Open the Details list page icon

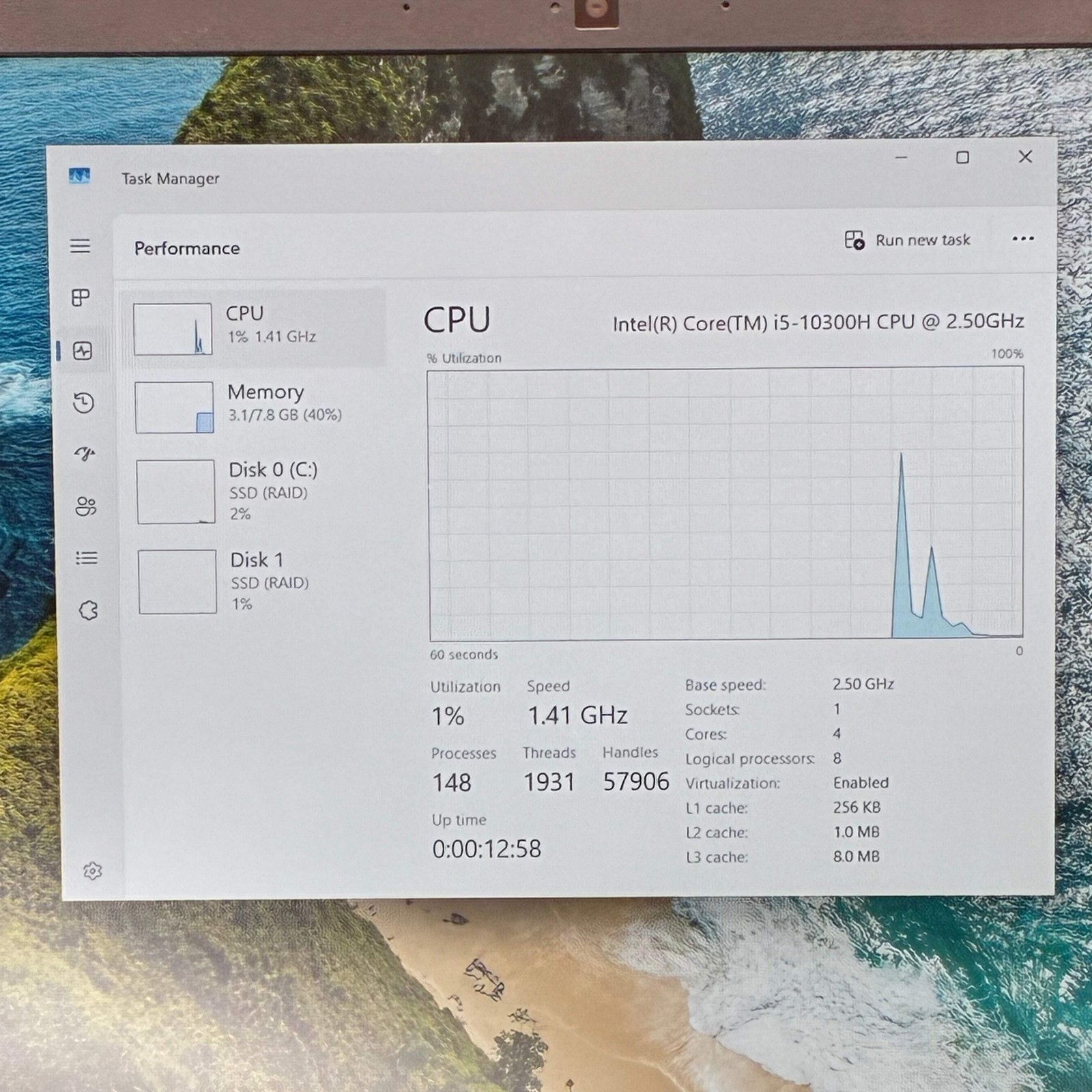(x=87, y=558)
